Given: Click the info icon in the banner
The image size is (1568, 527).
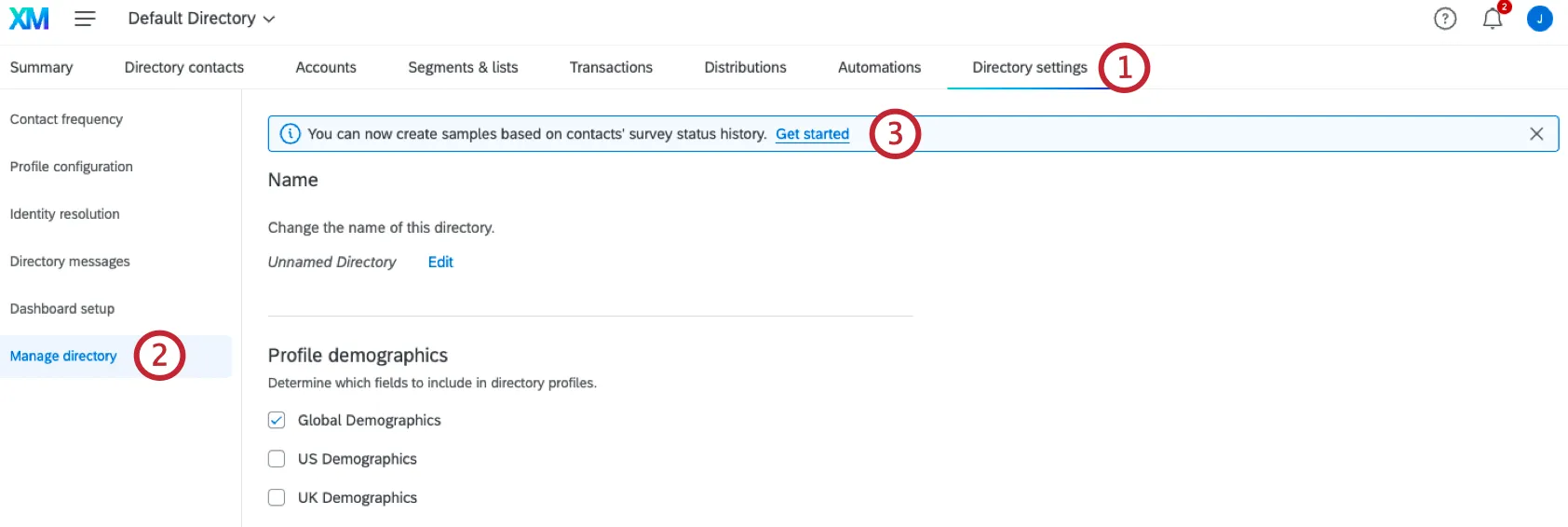Looking at the screenshot, I should 291,134.
